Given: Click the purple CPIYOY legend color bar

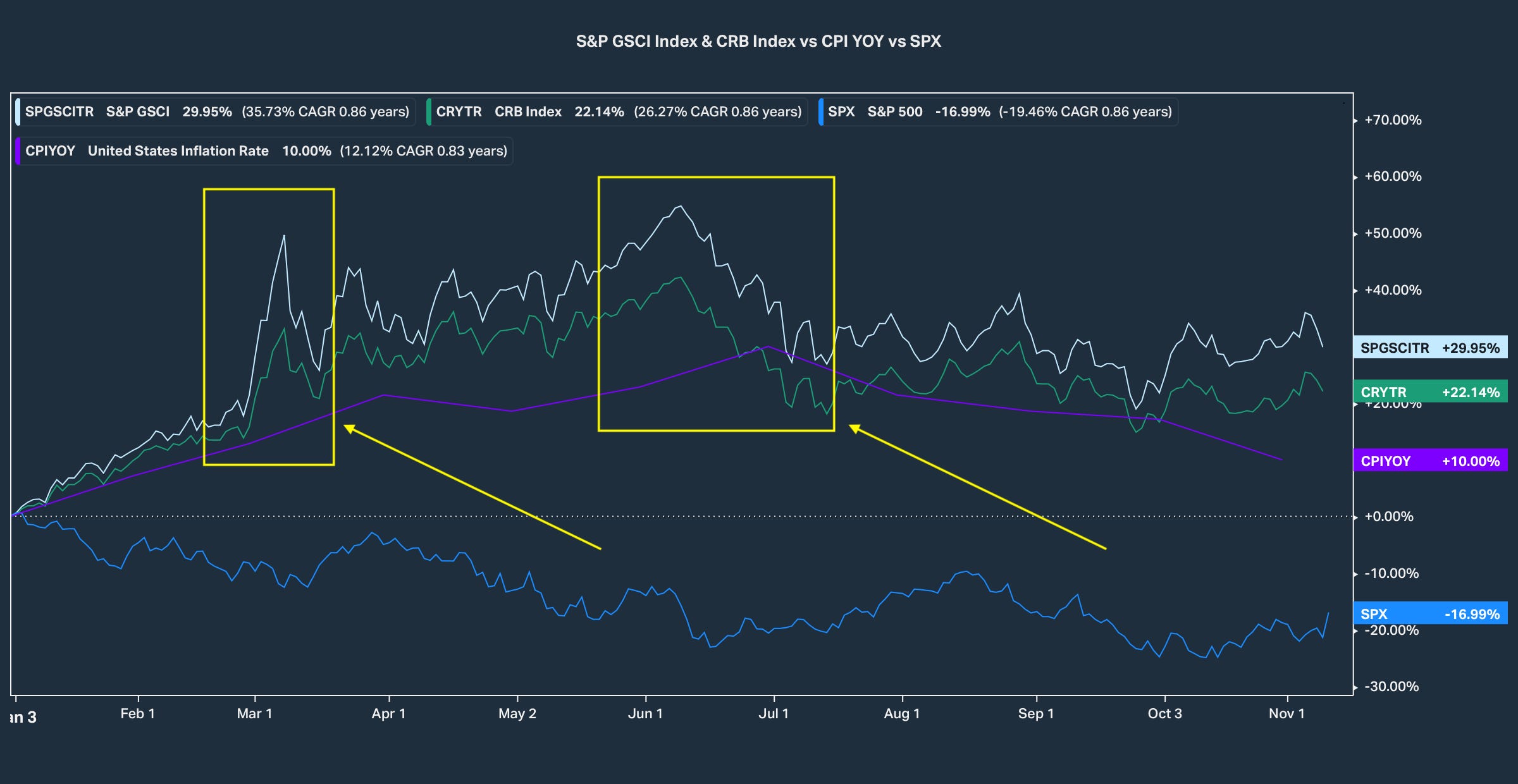Looking at the screenshot, I should (18, 151).
